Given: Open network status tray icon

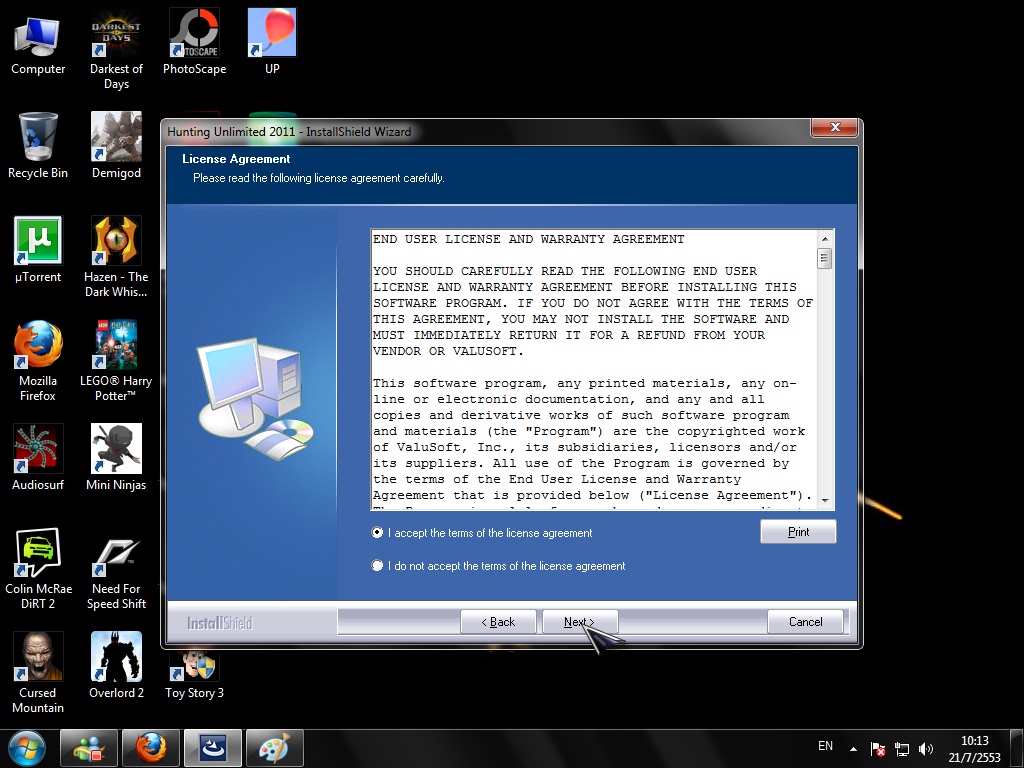Looking at the screenshot, I should click(902, 749).
